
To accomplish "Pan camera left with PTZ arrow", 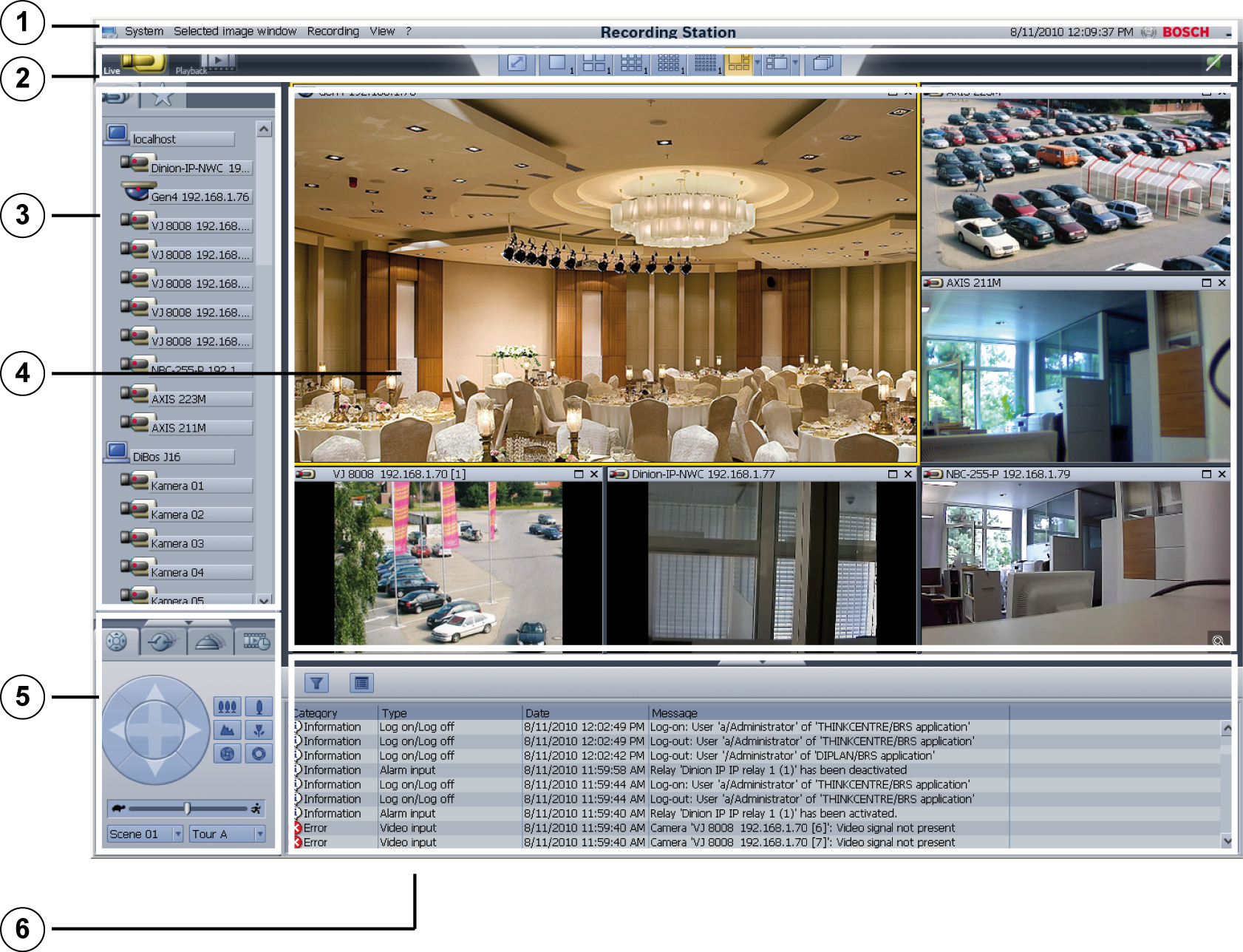I will pyautogui.click(x=118, y=730).
